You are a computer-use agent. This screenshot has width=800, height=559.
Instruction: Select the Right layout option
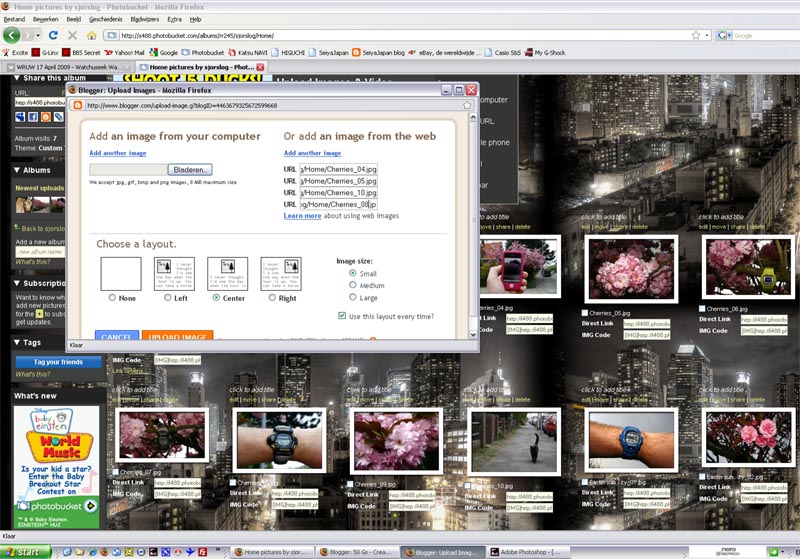click(272, 298)
